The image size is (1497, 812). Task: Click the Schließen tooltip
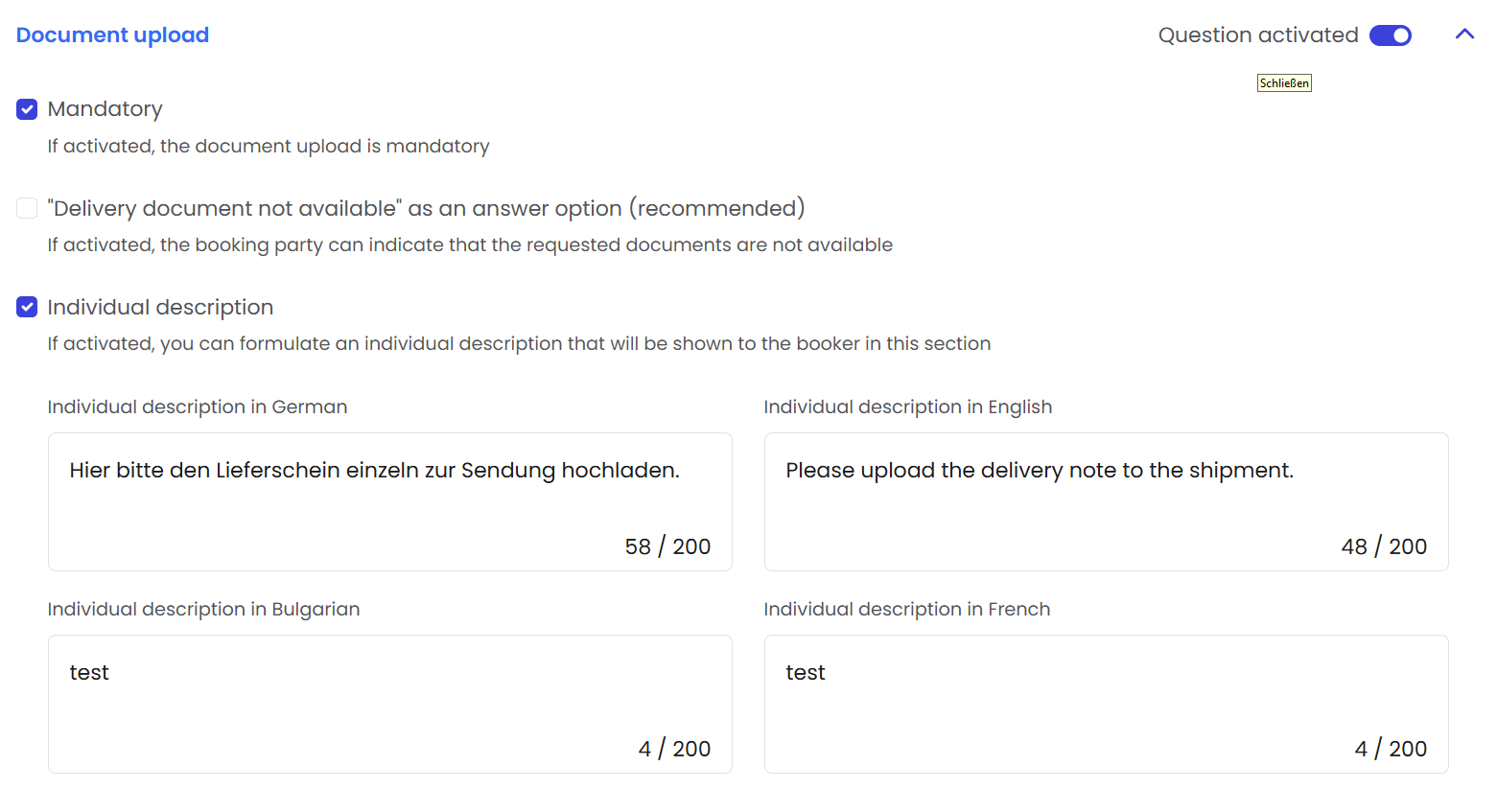[1284, 83]
